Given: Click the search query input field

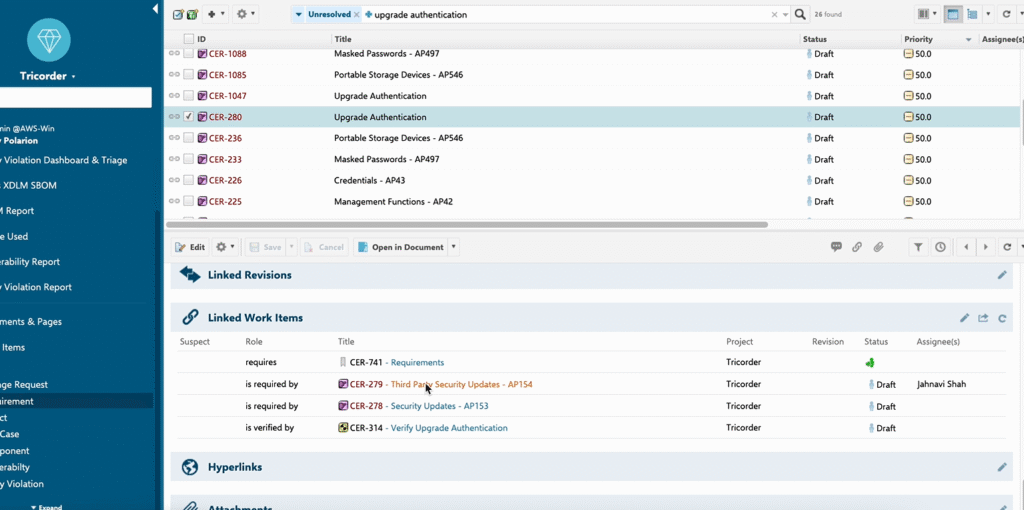Looking at the screenshot, I should [x=570, y=15].
